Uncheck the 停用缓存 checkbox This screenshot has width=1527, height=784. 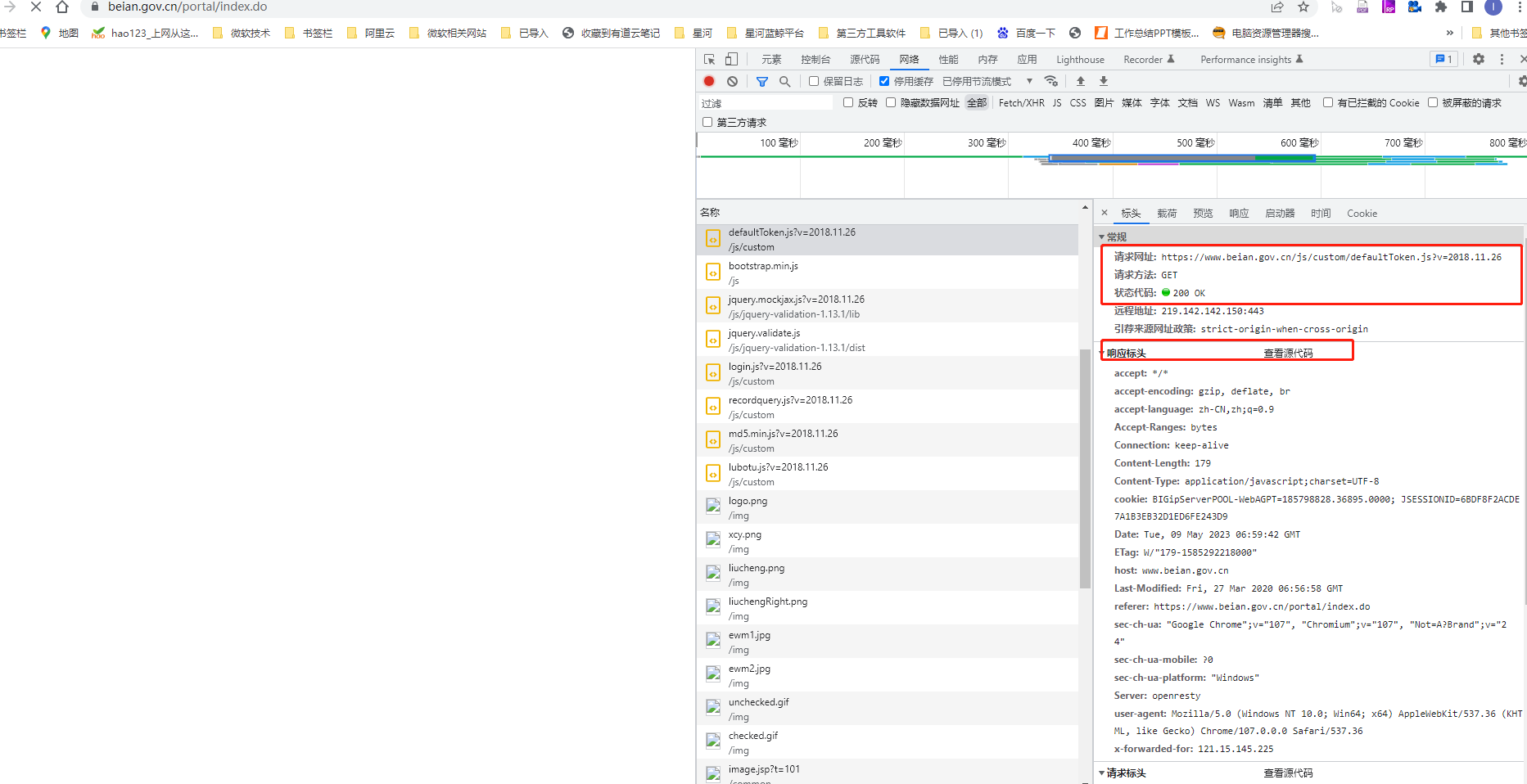[x=884, y=81]
